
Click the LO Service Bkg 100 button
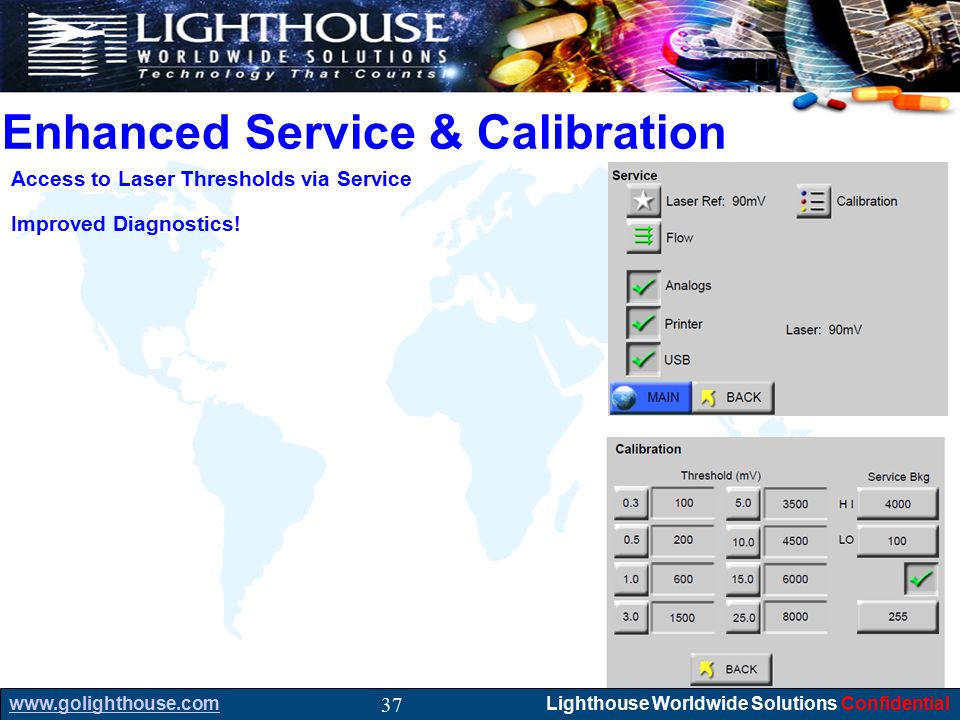(x=897, y=541)
